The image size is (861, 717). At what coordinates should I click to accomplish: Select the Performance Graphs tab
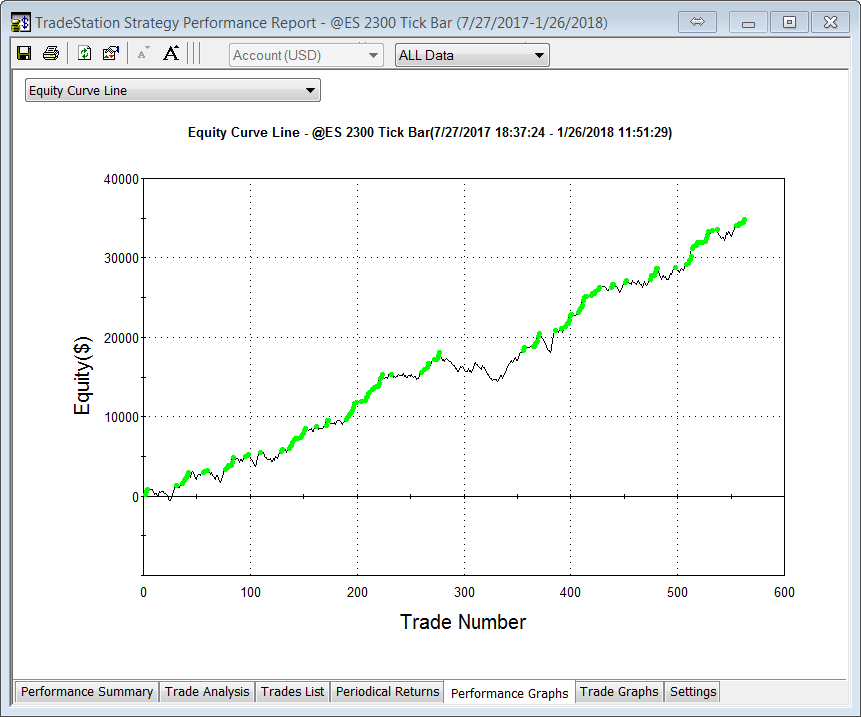(x=509, y=693)
